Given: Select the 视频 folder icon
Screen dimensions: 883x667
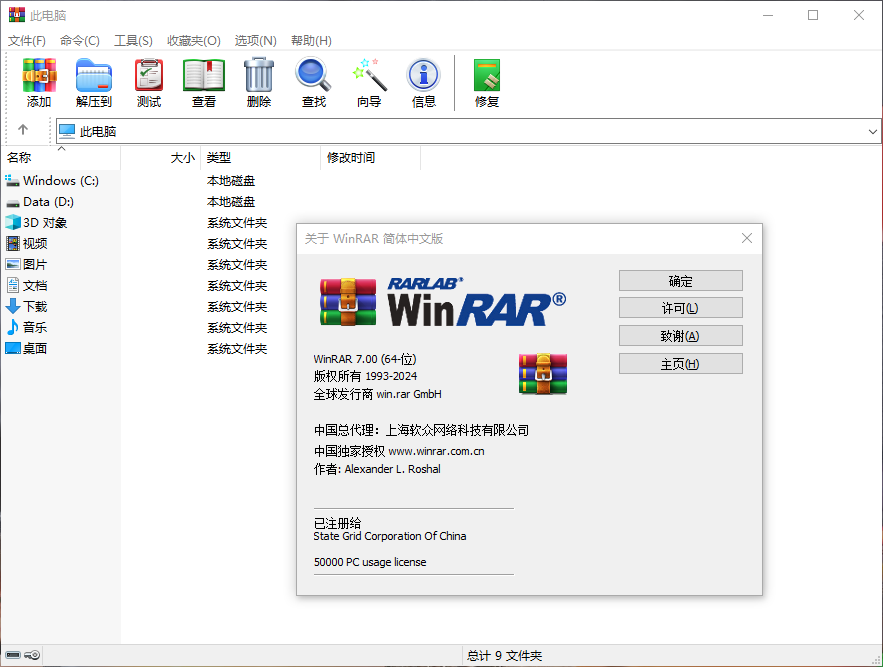Looking at the screenshot, I should tap(12, 243).
